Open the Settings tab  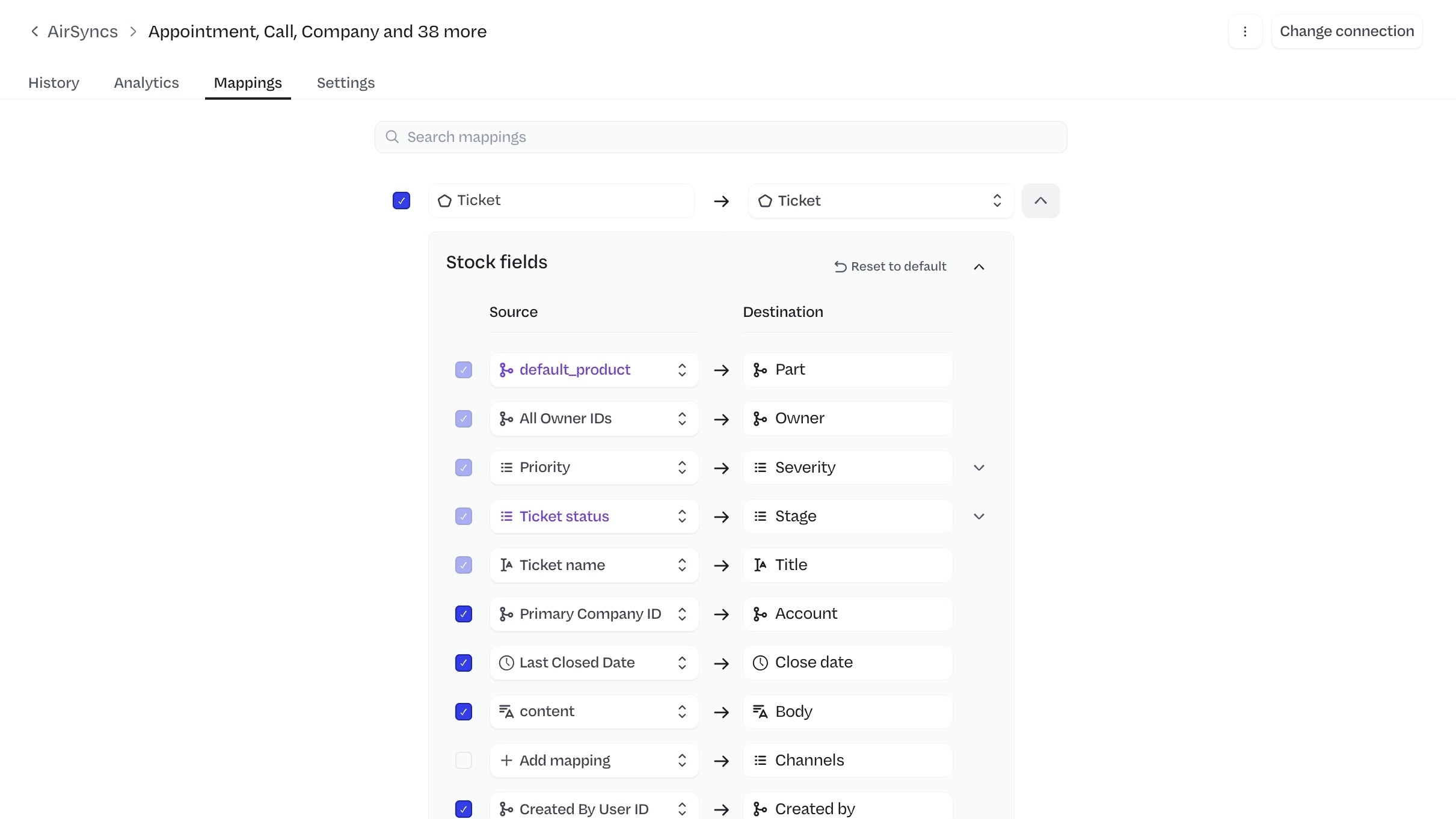346,82
